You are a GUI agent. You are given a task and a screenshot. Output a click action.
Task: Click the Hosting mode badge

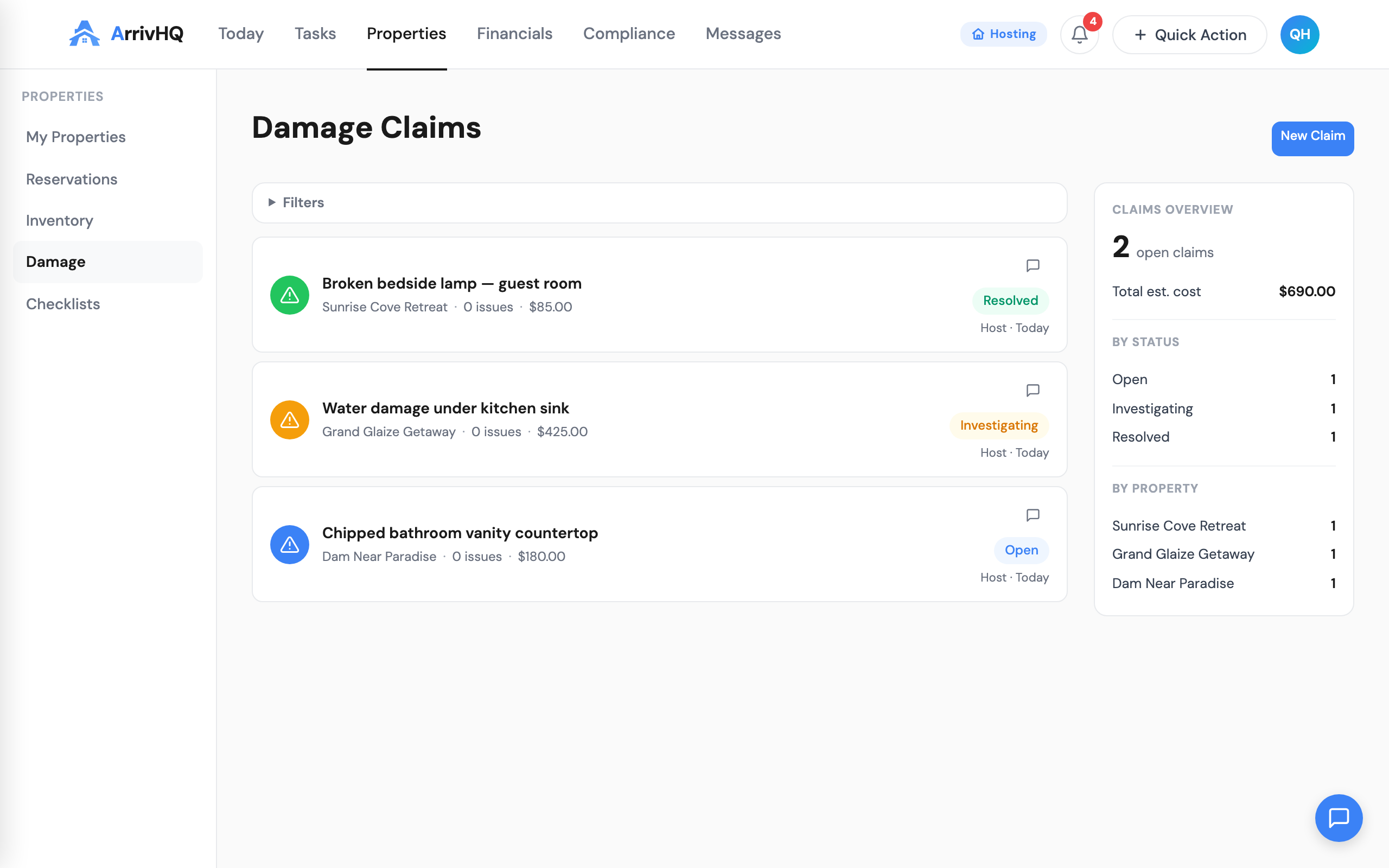(x=1003, y=34)
